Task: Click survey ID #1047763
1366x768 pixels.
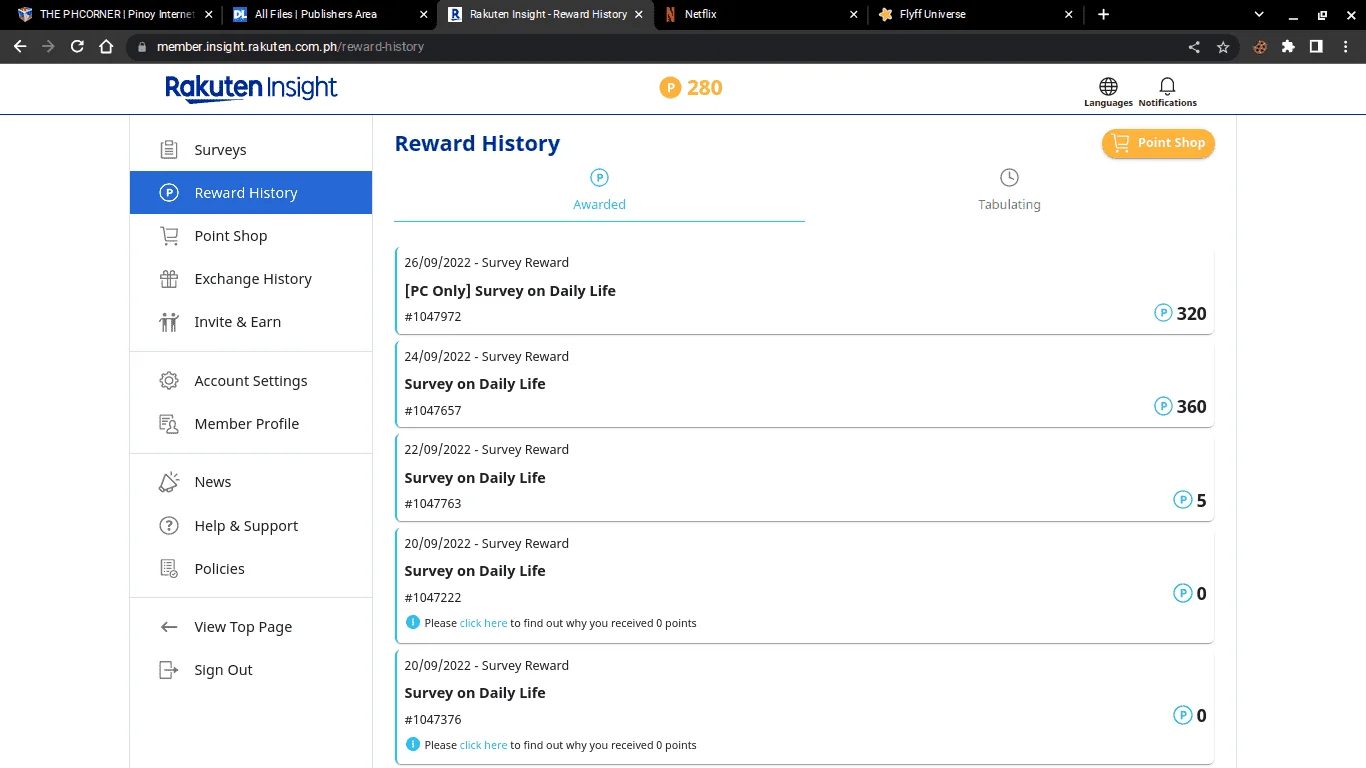Action: pyautogui.click(x=433, y=504)
